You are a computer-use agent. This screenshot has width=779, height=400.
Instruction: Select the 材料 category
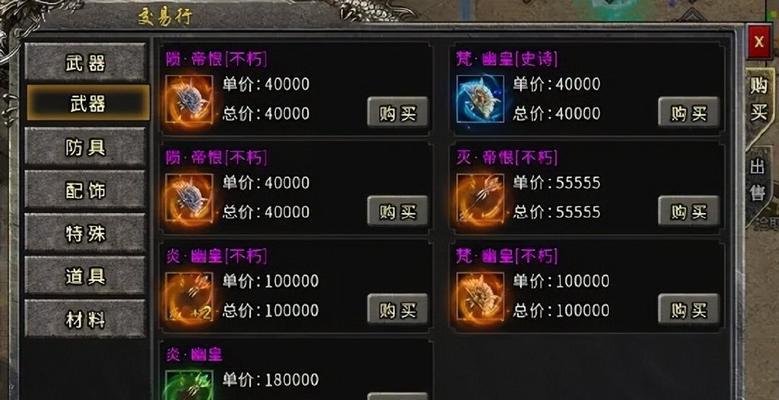[x=85, y=319]
